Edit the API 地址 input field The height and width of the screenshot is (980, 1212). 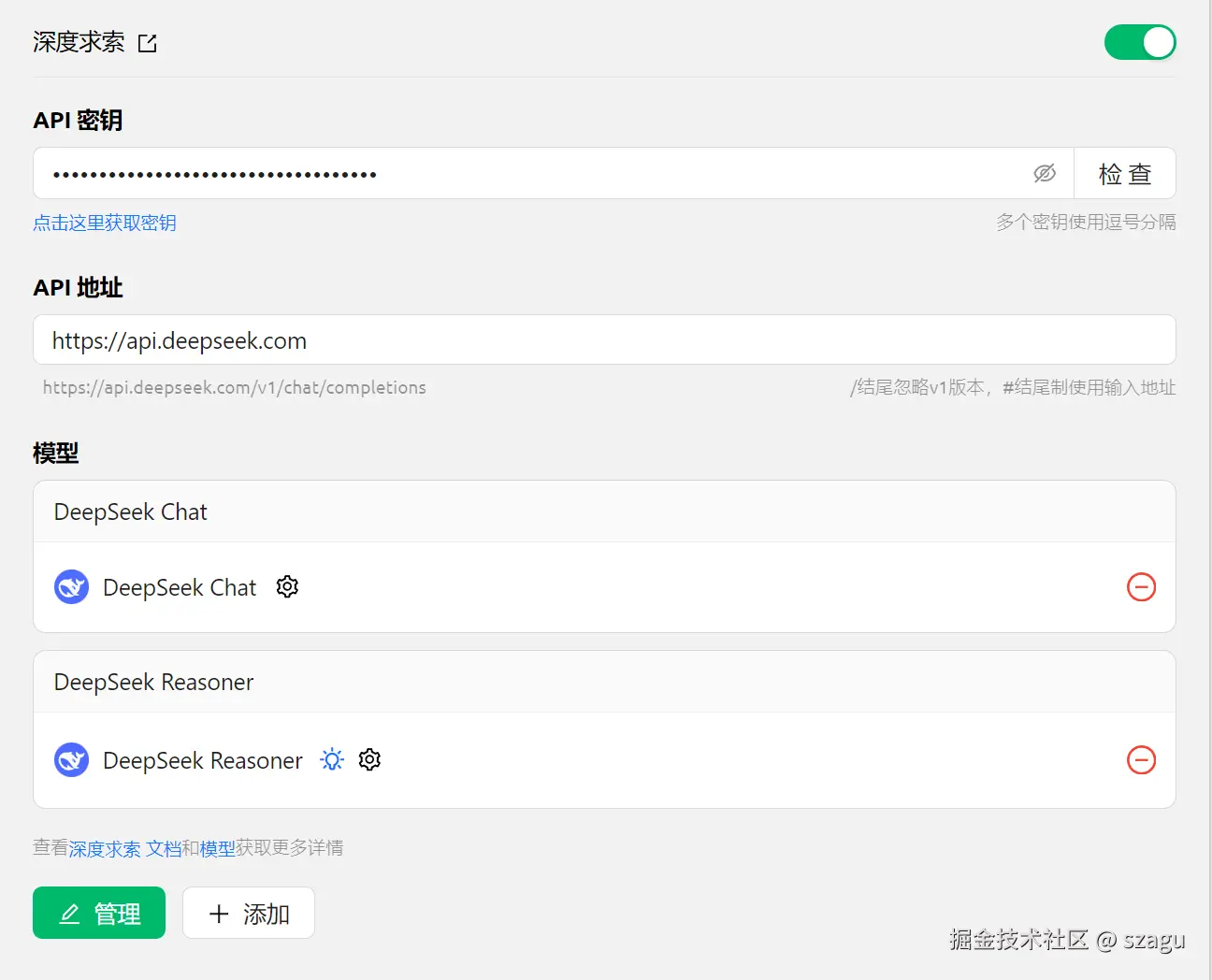tap(604, 339)
